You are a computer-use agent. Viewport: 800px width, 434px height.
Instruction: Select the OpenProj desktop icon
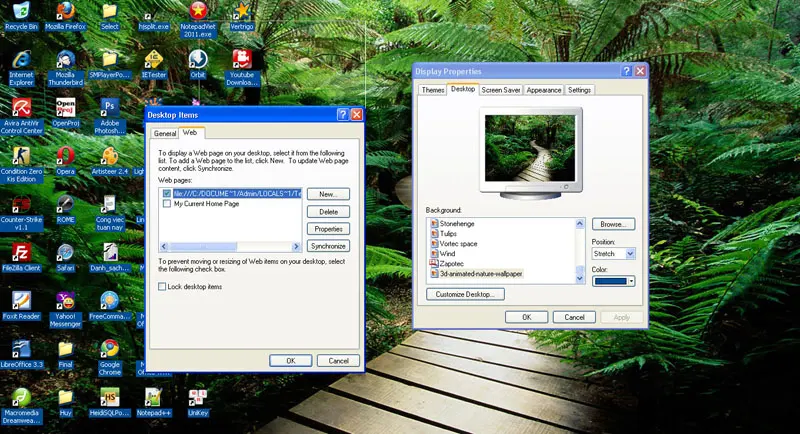65,112
